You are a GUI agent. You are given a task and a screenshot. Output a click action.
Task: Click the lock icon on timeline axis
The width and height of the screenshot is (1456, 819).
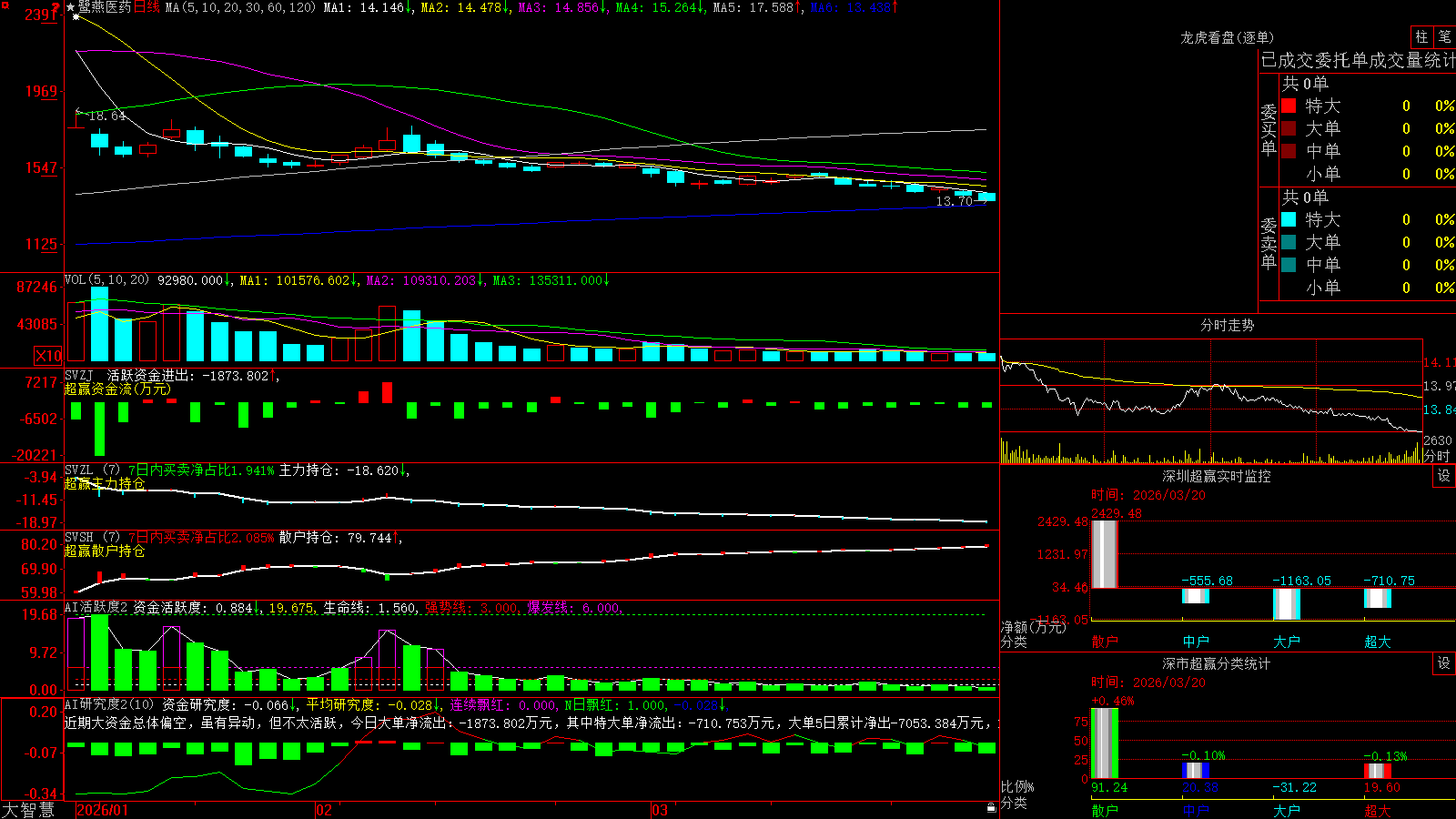point(992,808)
